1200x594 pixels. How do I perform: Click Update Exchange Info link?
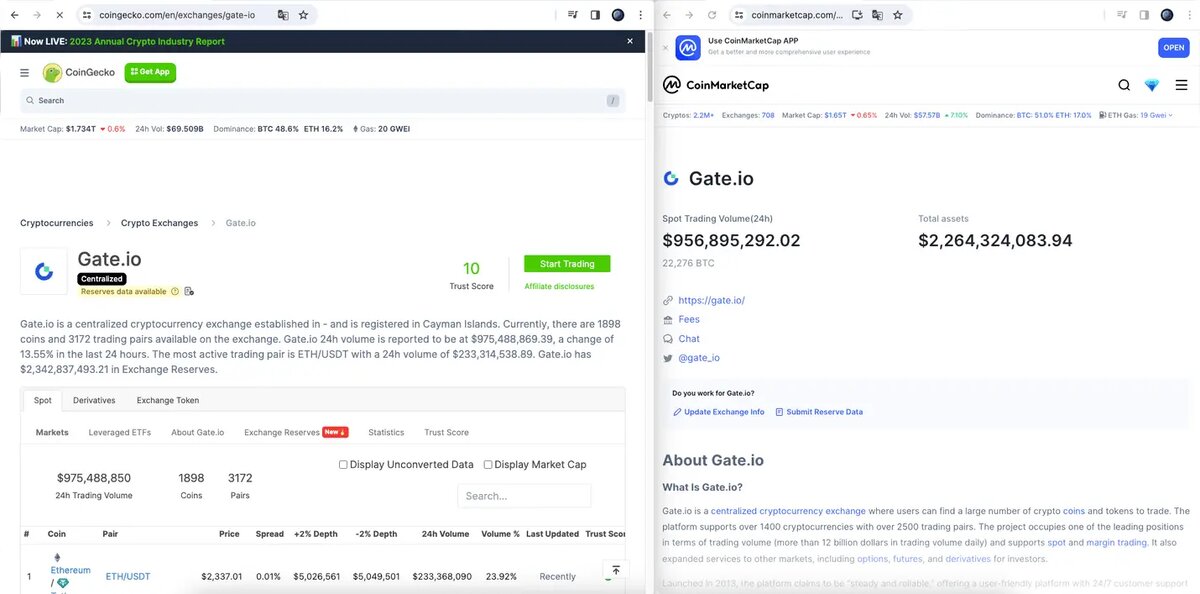point(718,412)
